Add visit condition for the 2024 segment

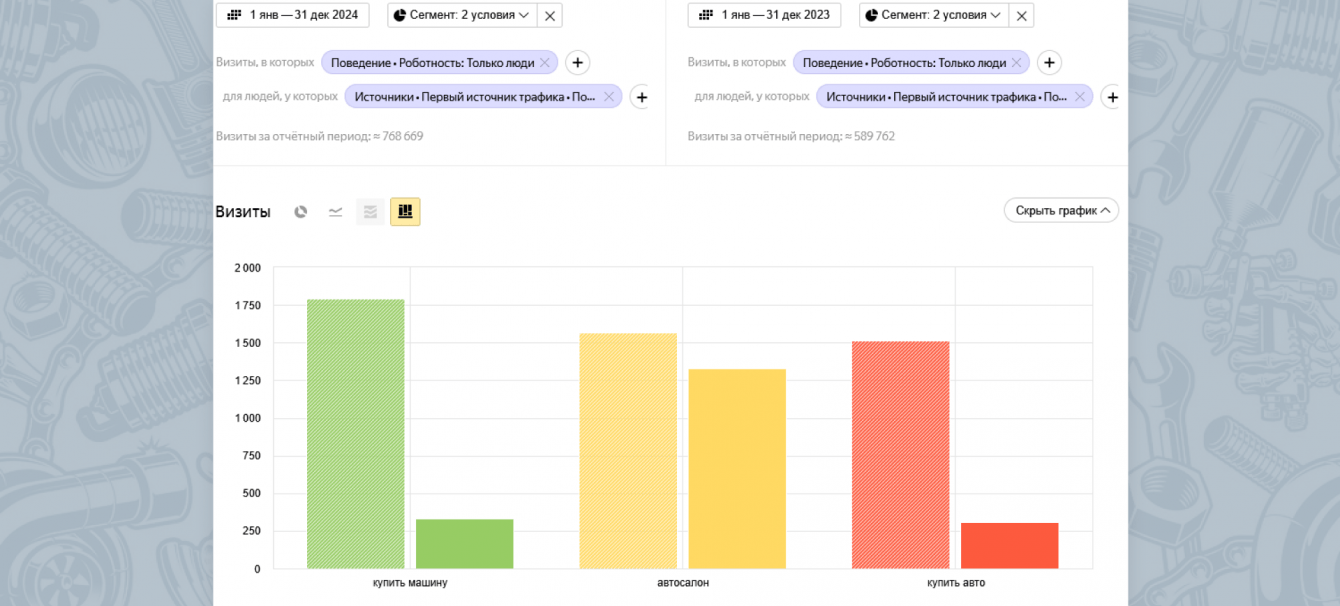click(577, 63)
